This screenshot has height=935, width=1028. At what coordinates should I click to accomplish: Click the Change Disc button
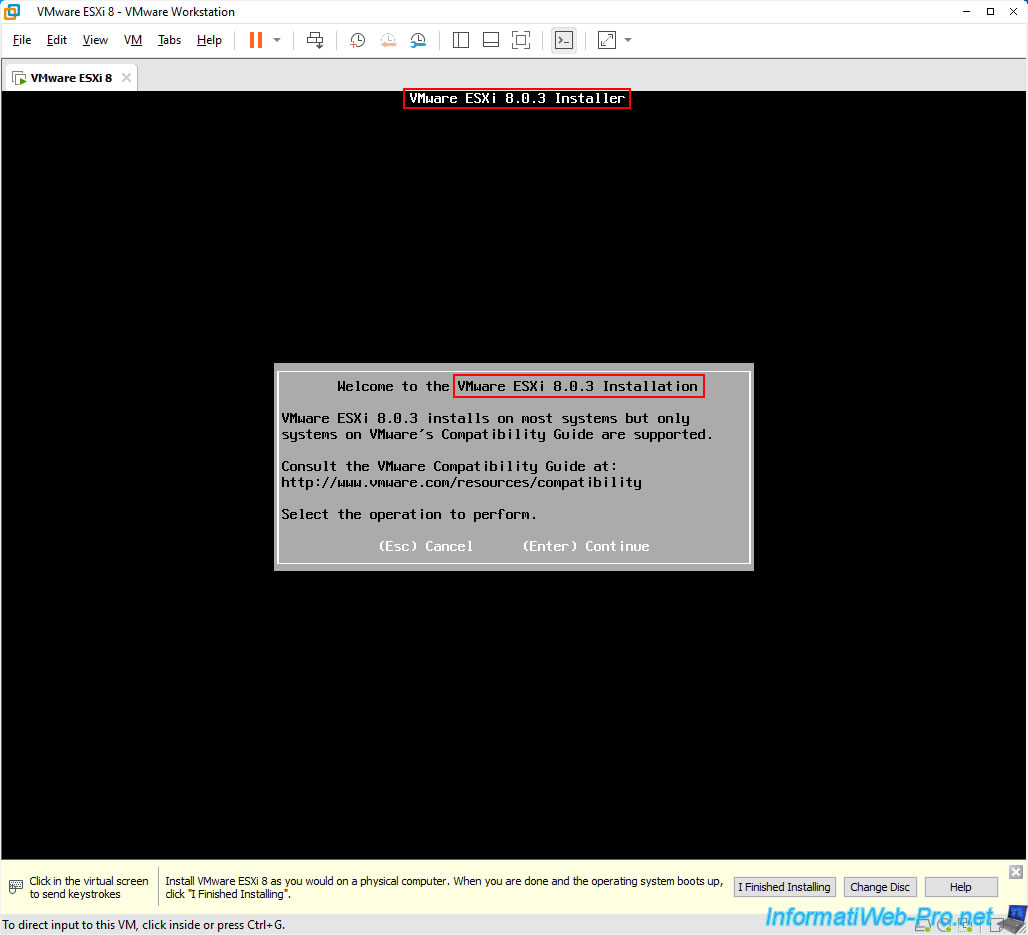pyautogui.click(x=880, y=887)
